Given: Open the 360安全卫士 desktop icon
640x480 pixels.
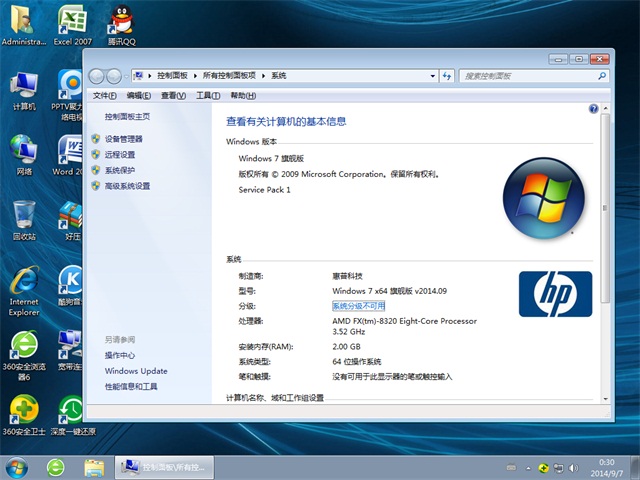Looking at the screenshot, I should pyautogui.click(x=24, y=415).
